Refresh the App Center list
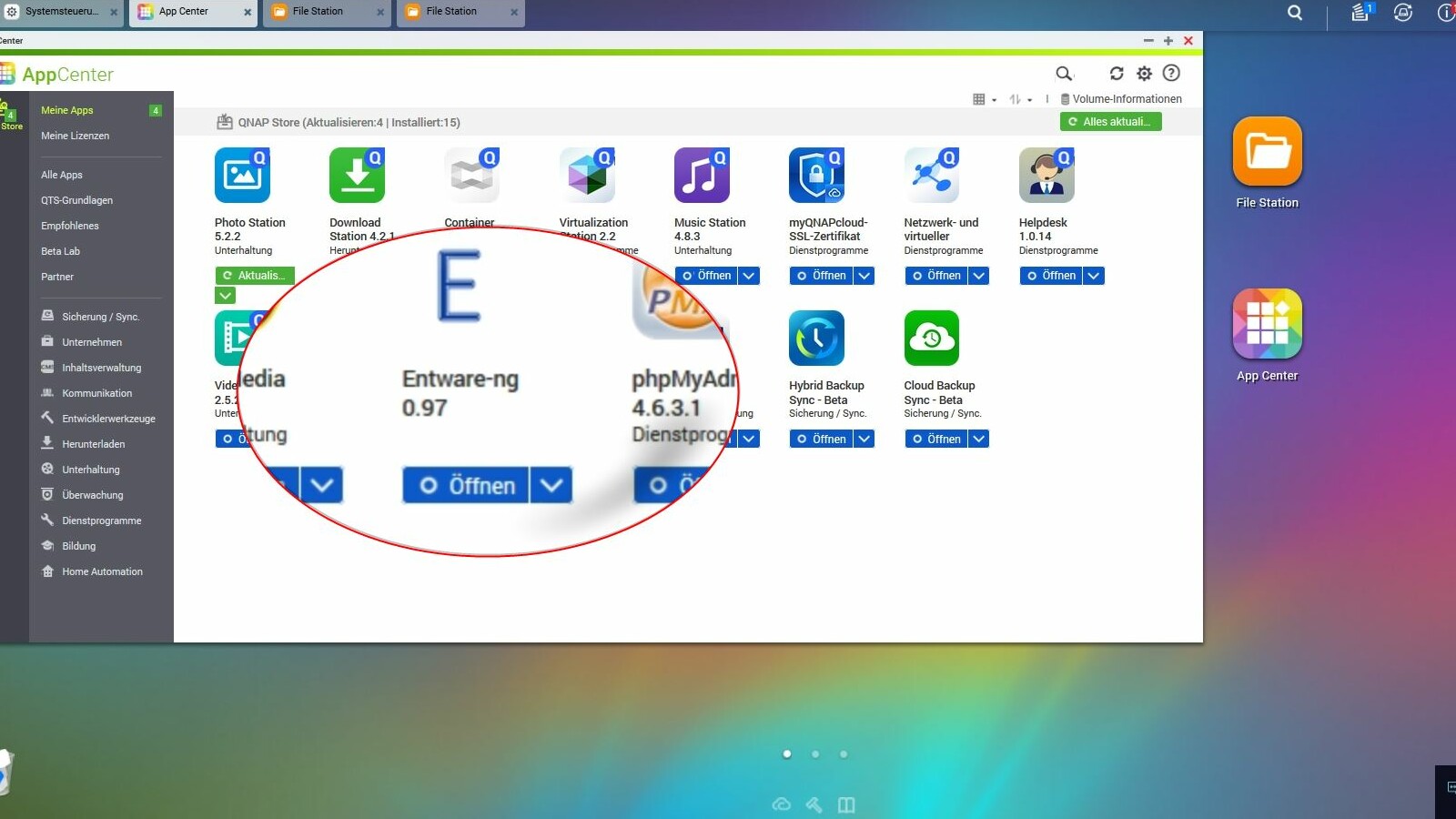This screenshot has height=819, width=1456. tap(1117, 74)
